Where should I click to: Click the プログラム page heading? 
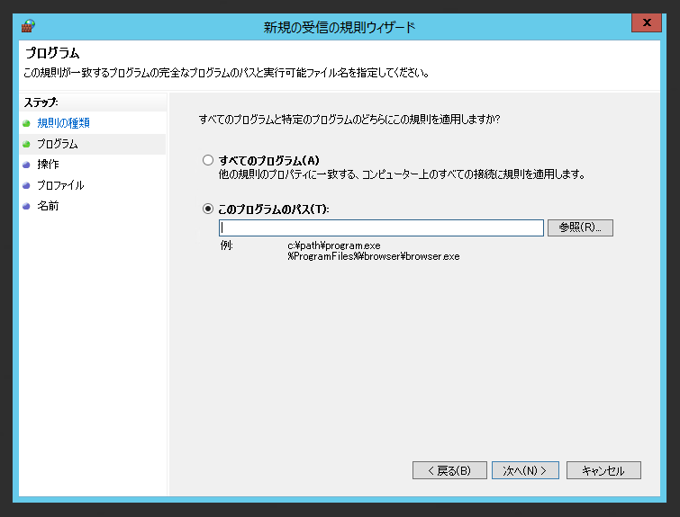coord(52,53)
